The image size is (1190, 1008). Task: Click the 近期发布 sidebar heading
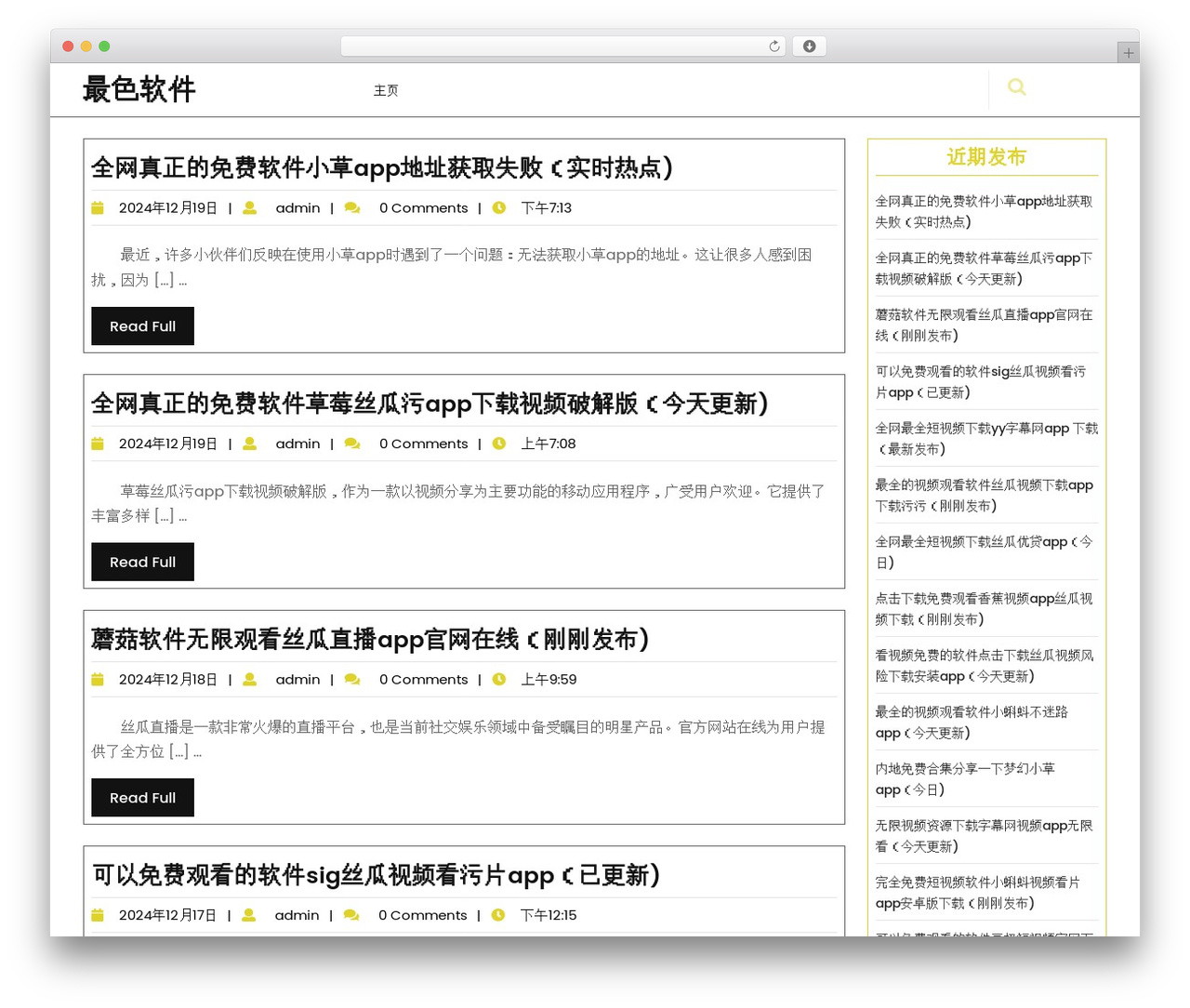pos(986,157)
